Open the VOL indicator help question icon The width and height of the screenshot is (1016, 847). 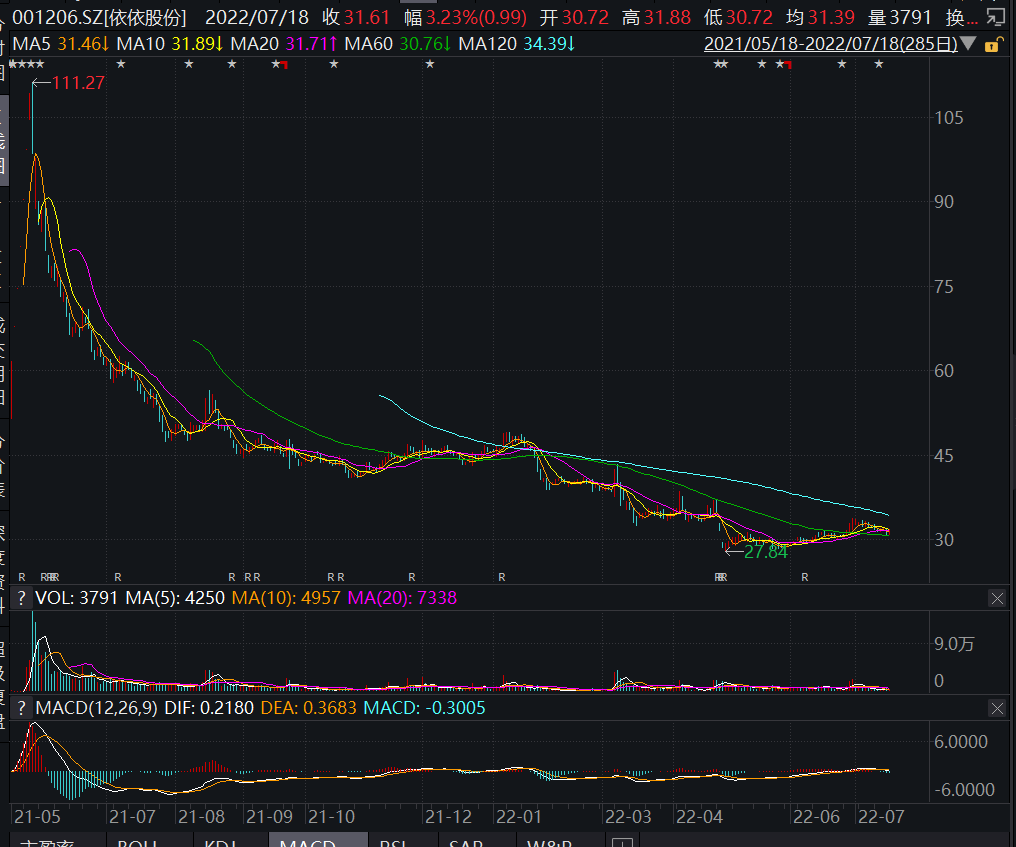(21, 598)
